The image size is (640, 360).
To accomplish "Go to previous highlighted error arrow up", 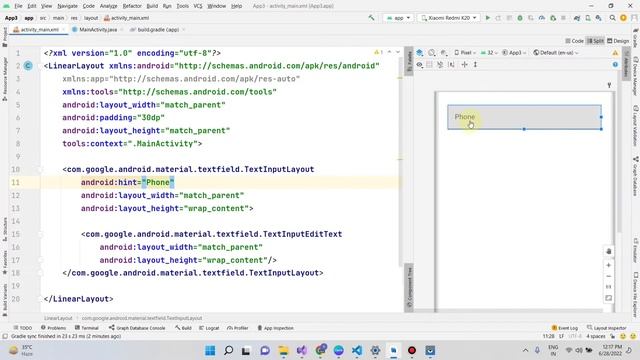I will pos(389,52).
